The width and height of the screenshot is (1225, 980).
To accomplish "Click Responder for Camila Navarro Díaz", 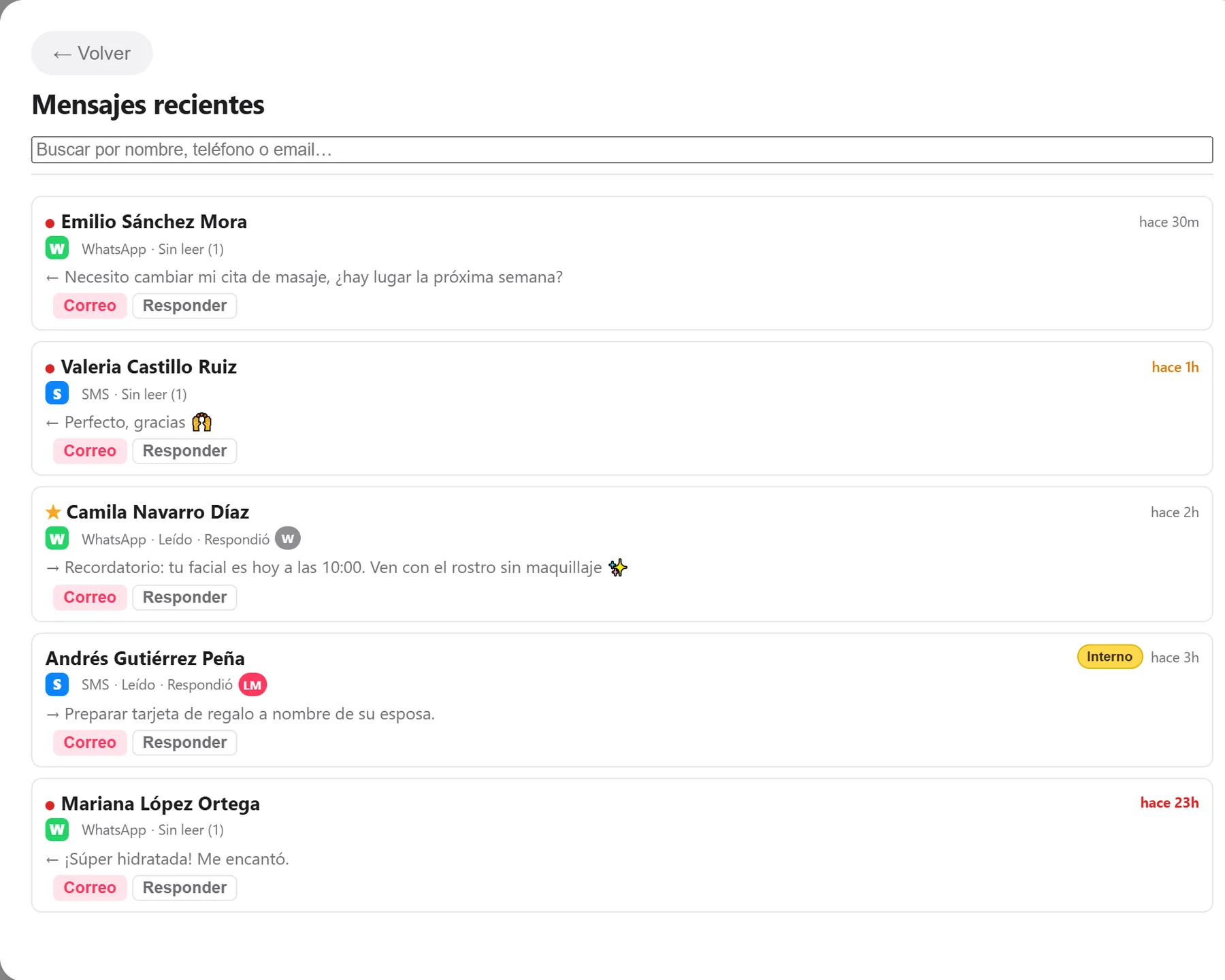I will pyautogui.click(x=184, y=597).
